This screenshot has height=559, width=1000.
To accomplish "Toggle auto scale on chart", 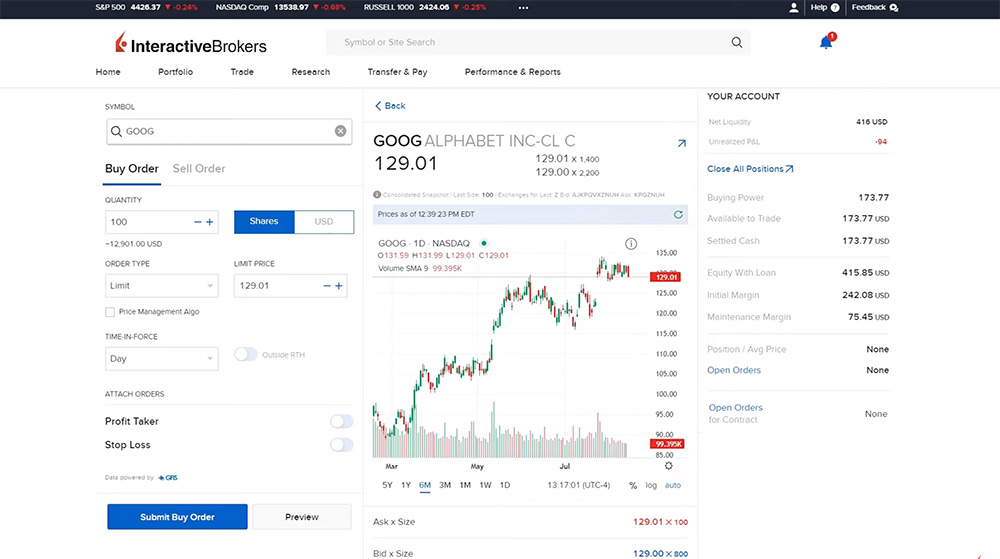I will tap(673, 485).
